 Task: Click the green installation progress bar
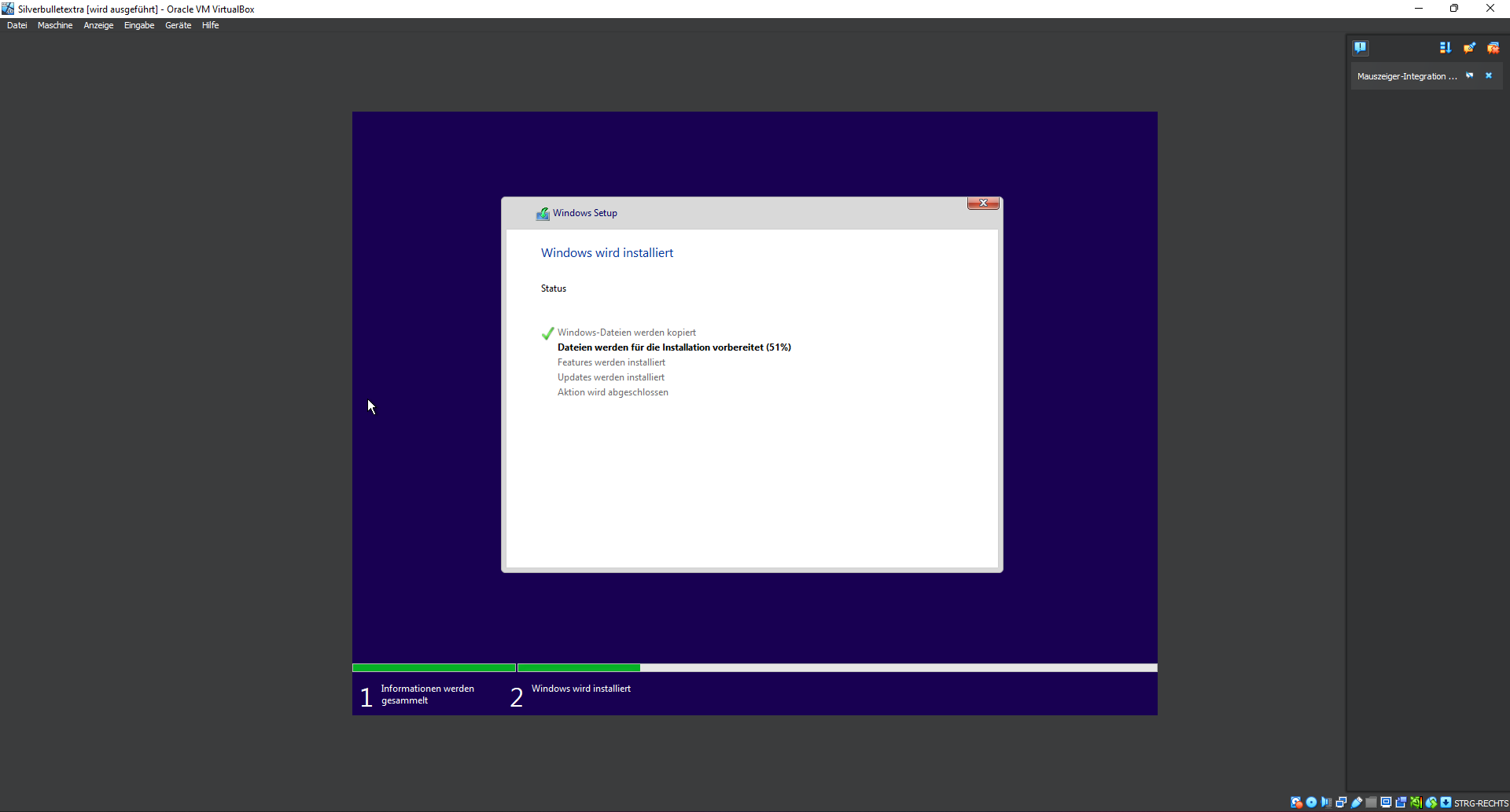pos(578,668)
